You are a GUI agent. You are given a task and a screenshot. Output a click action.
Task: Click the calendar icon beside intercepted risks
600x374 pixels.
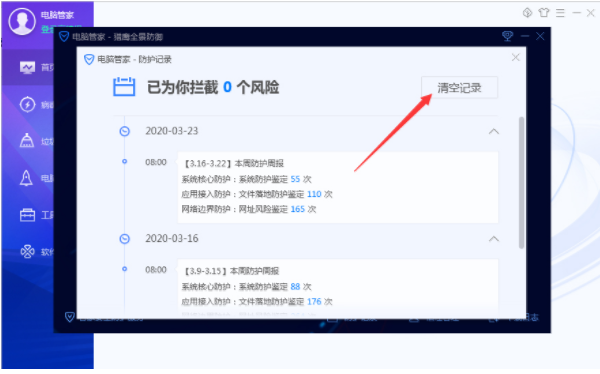124,87
